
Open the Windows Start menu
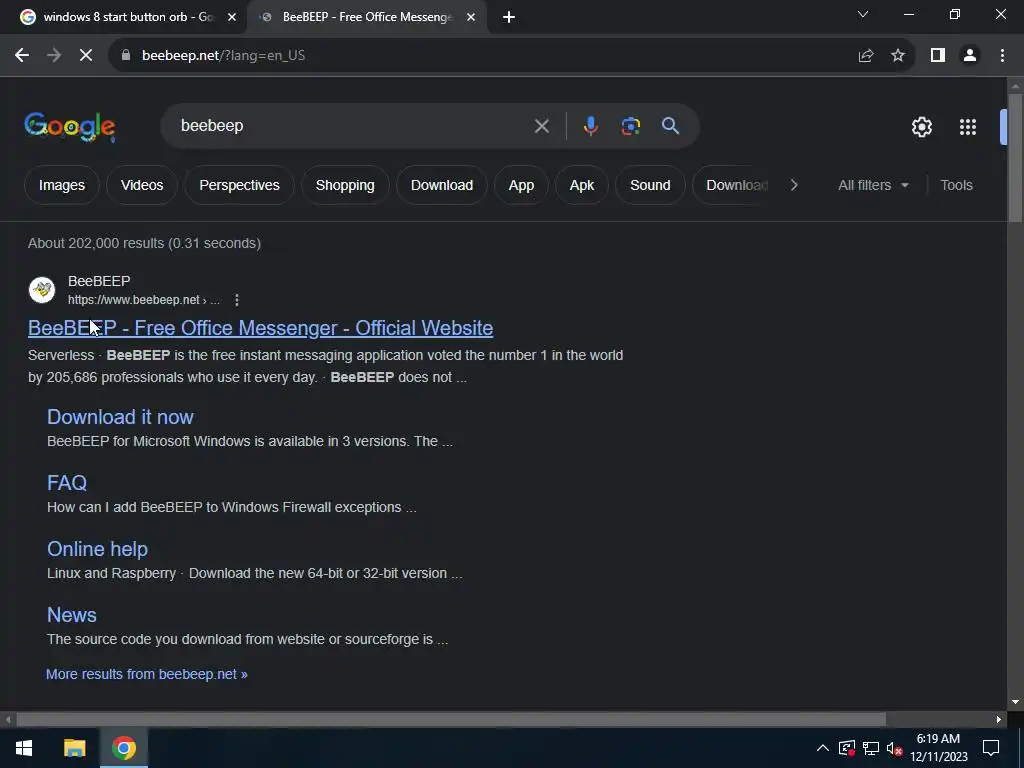click(x=24, y=748)
